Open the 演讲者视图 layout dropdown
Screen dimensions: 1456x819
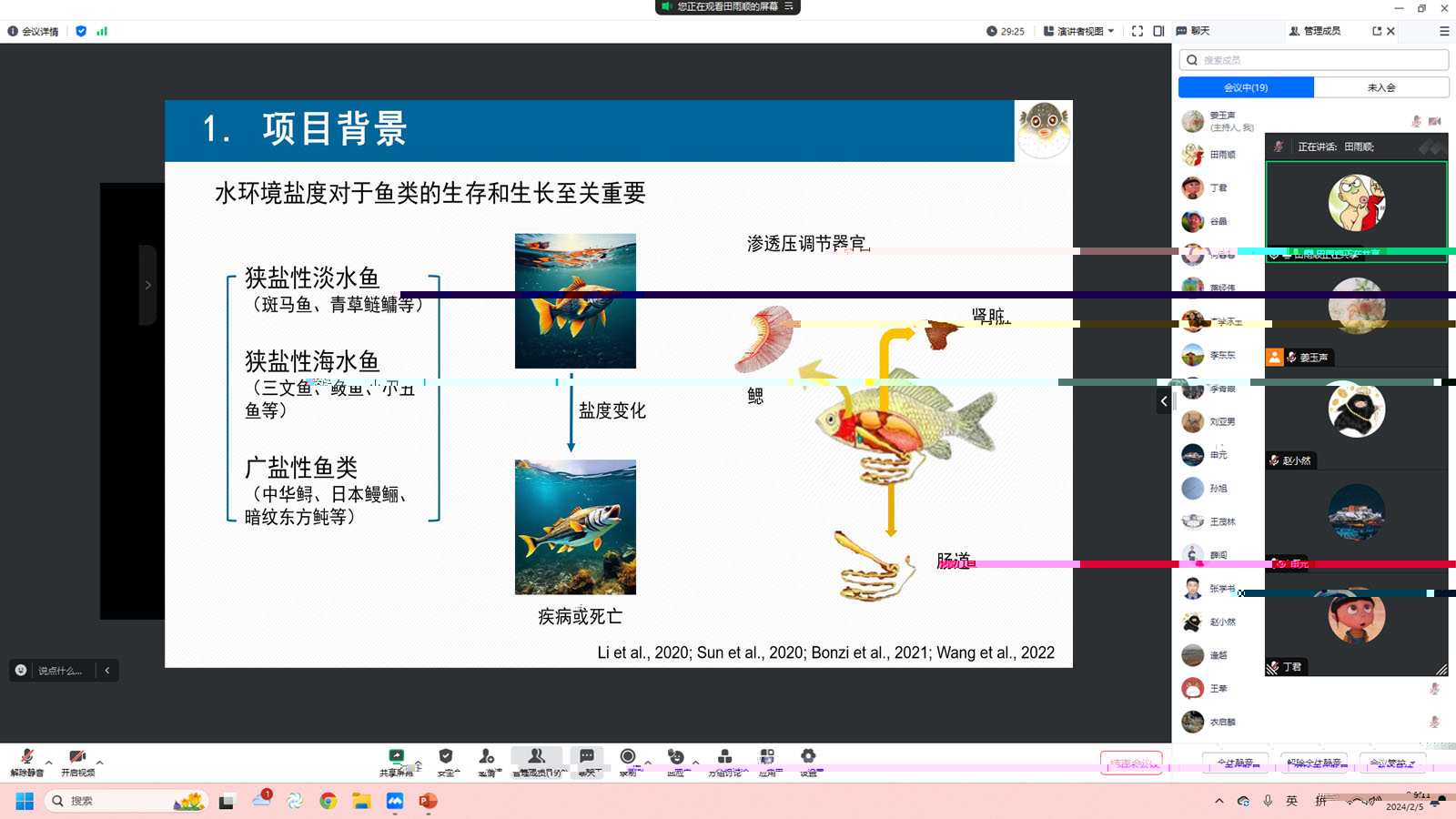point(1078,31)
